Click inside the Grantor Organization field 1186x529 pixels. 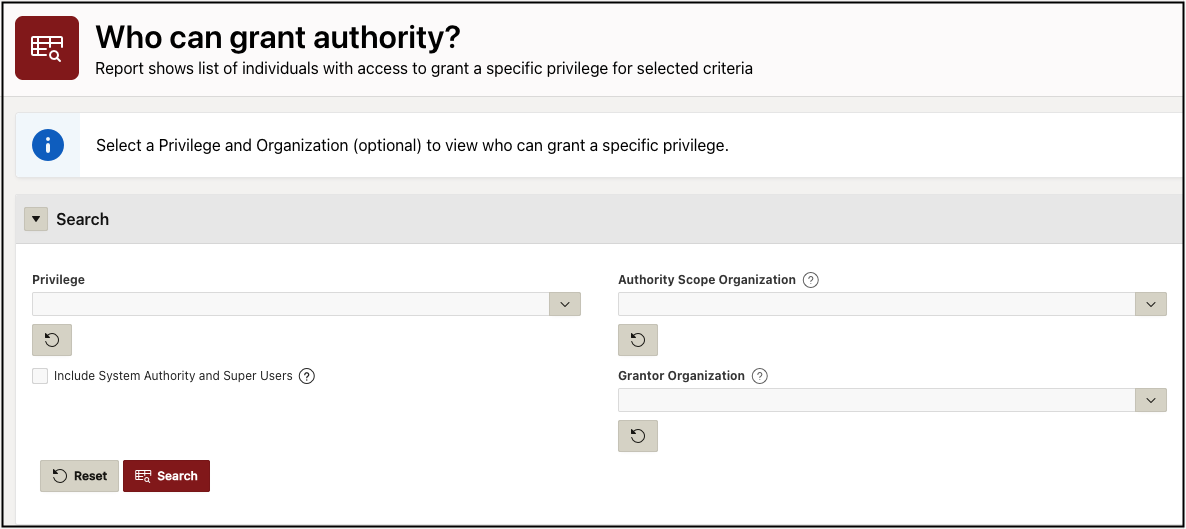pos(876,400)
